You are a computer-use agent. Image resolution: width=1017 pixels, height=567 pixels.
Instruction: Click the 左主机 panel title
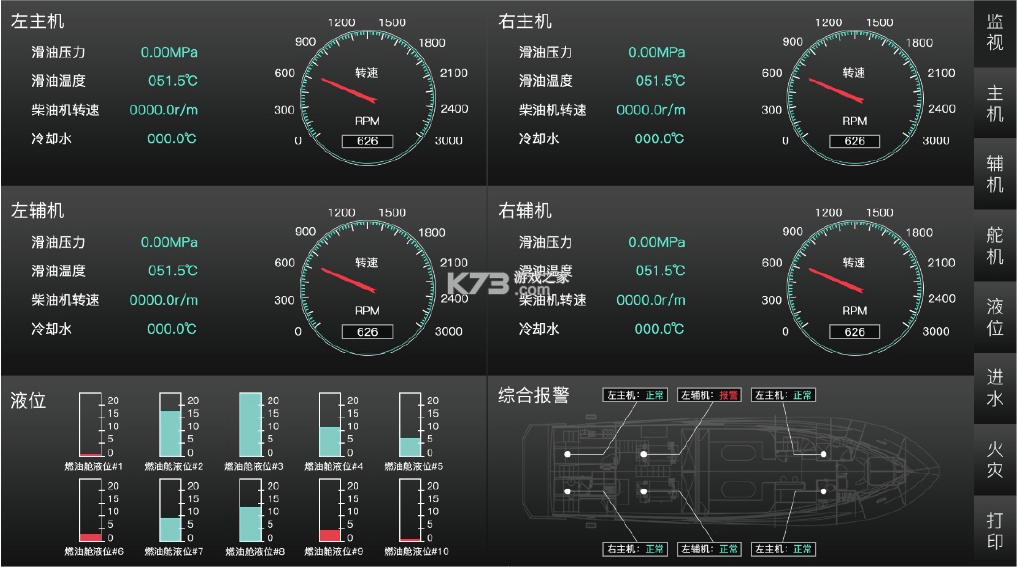point(38,21)
